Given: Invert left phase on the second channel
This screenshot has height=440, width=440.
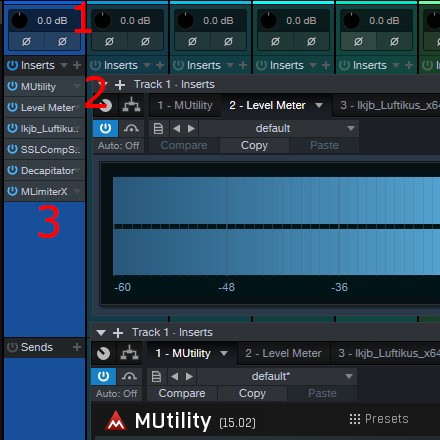Looking at the screenshot, I should (109, 41).
